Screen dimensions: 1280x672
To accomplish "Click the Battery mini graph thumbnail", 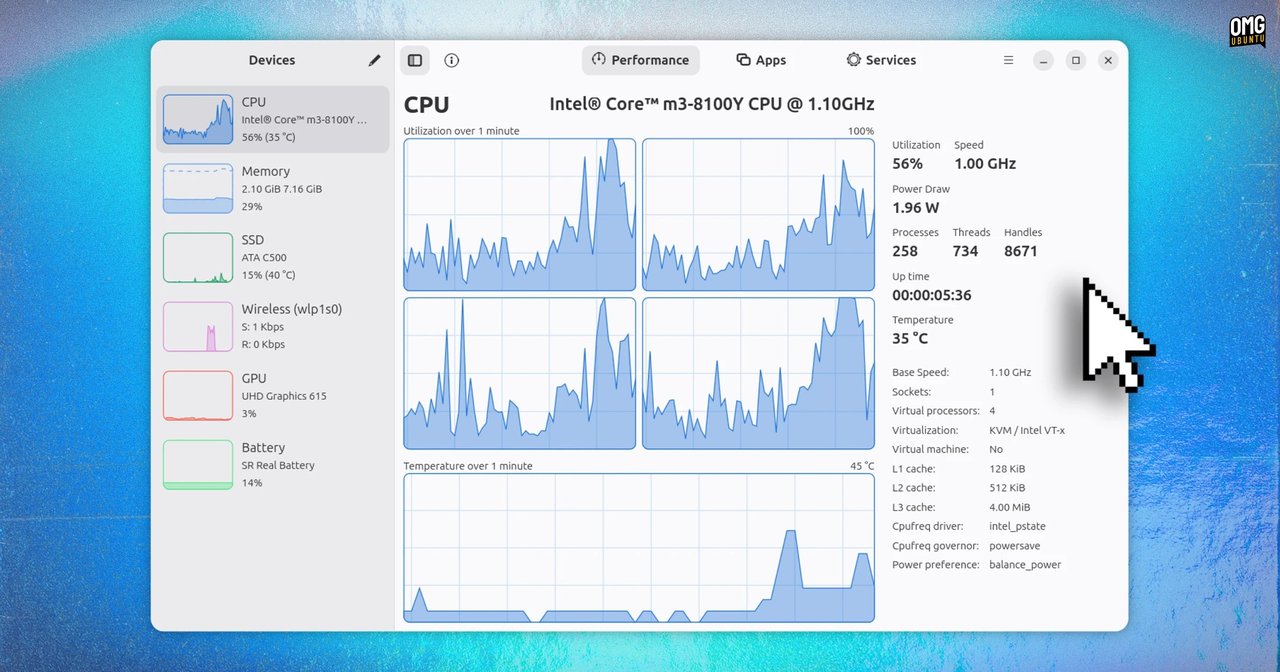I will click(x=198, y=464).
